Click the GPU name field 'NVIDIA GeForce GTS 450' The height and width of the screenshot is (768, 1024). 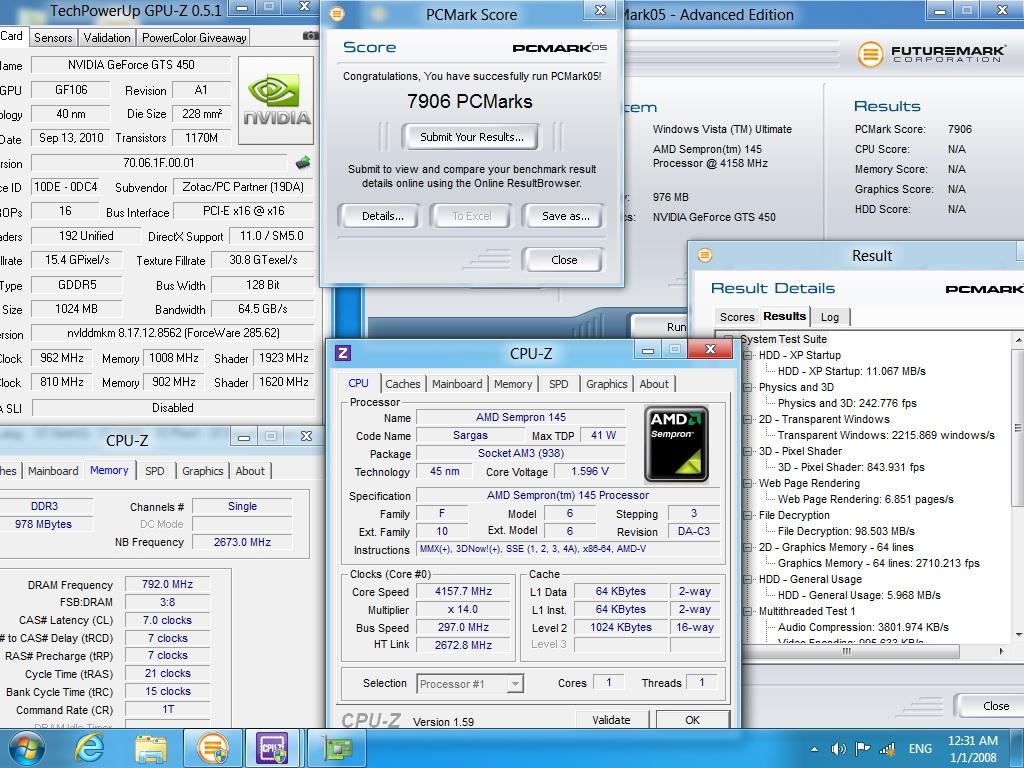131,65
